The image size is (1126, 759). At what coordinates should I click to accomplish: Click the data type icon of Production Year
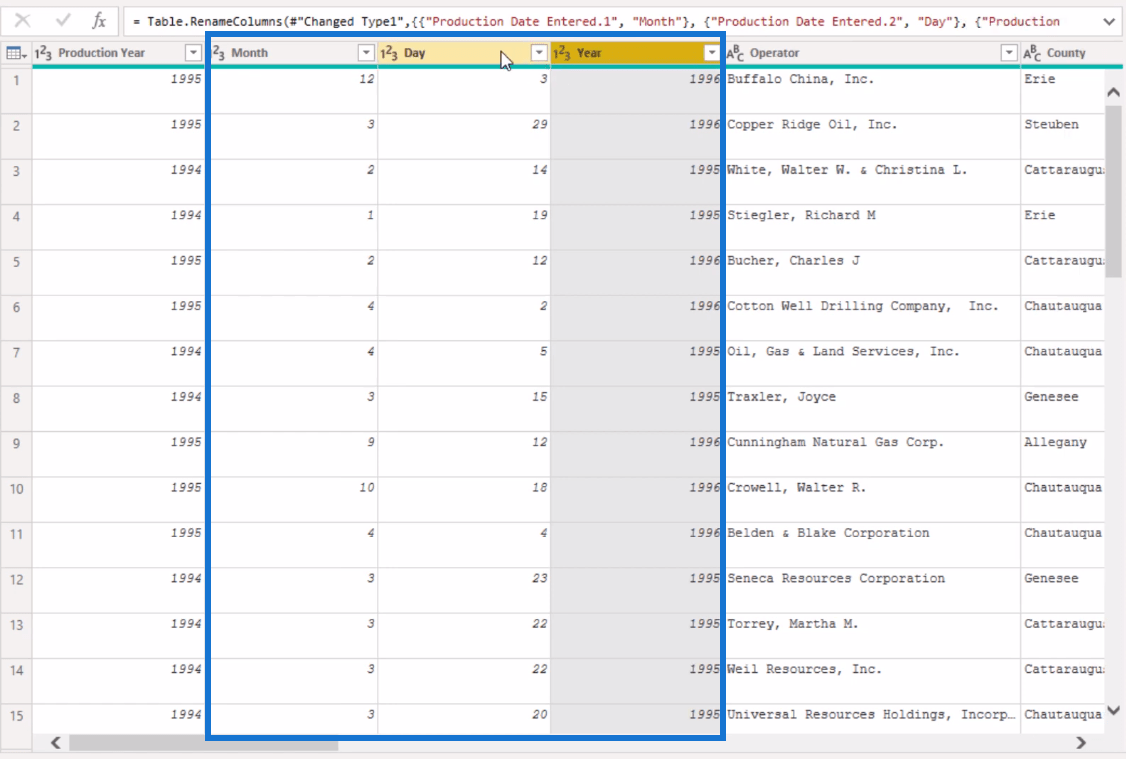pyautogui.click(x=44, y=53)
